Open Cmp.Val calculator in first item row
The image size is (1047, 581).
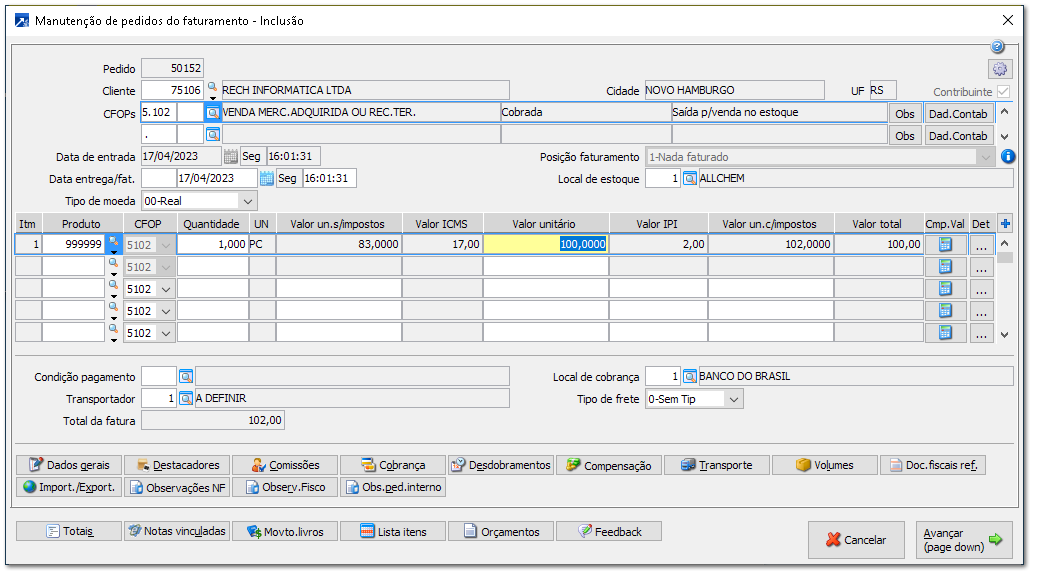click(x=945, y=244)
